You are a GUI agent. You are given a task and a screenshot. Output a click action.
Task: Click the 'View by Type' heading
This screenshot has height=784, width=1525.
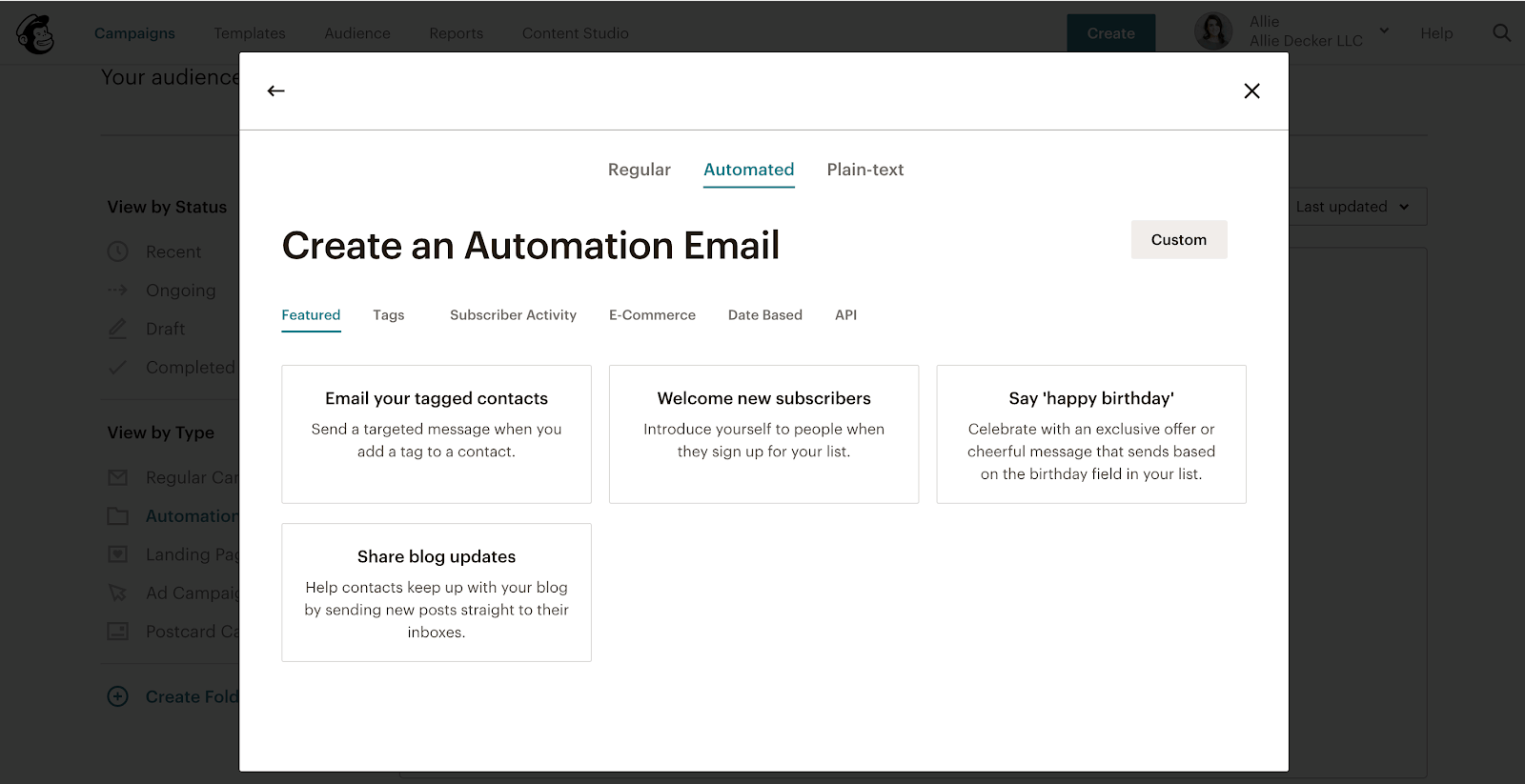coord(161,432)
